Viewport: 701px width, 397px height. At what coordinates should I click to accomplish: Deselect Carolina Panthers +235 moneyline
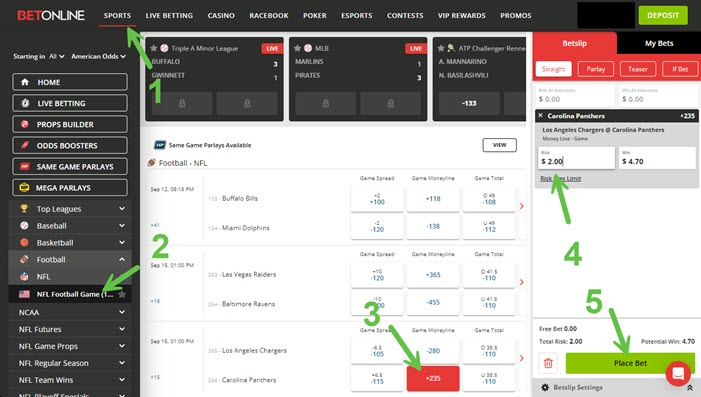(x=433, y=378)
